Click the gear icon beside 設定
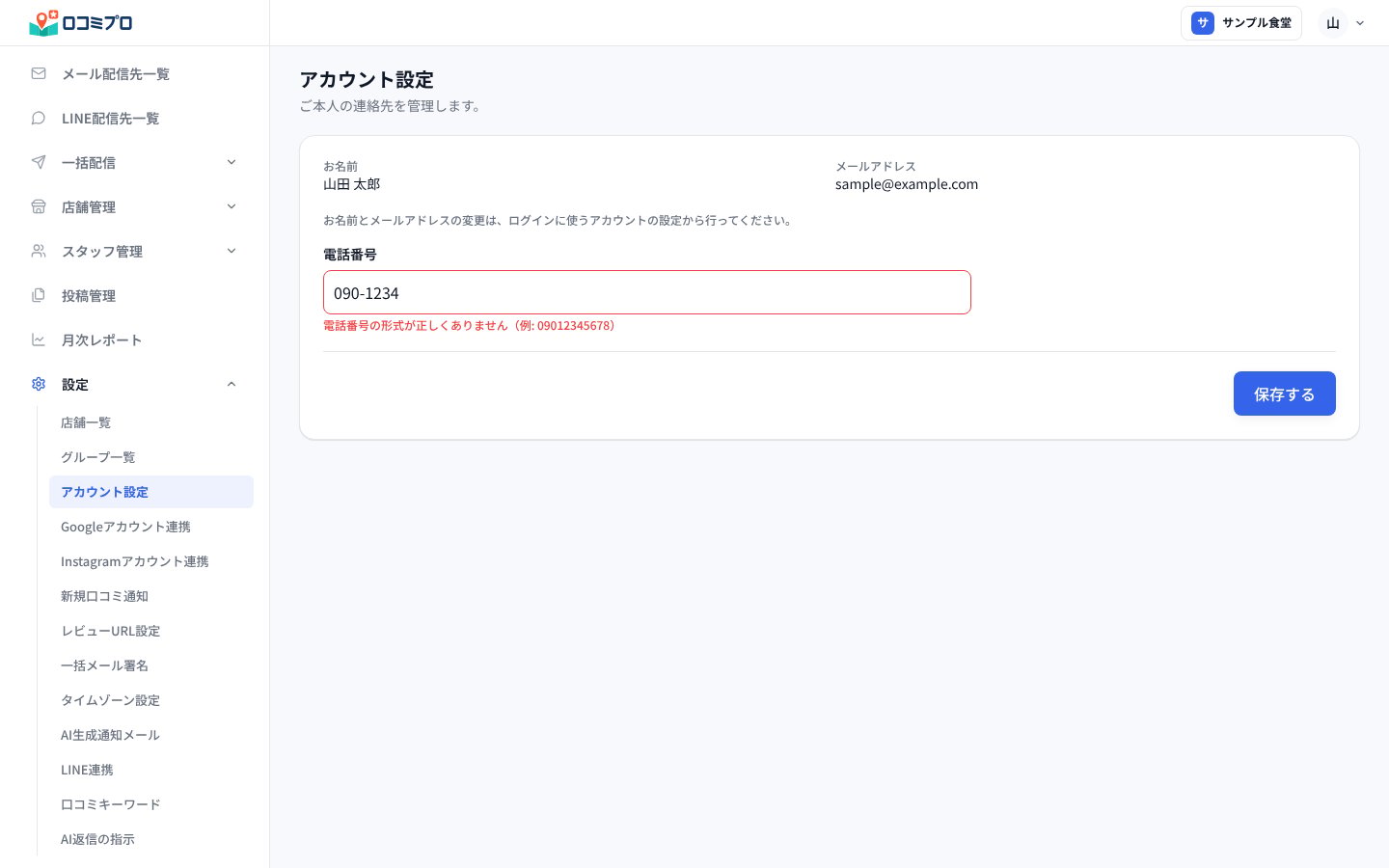 (39, 384)
